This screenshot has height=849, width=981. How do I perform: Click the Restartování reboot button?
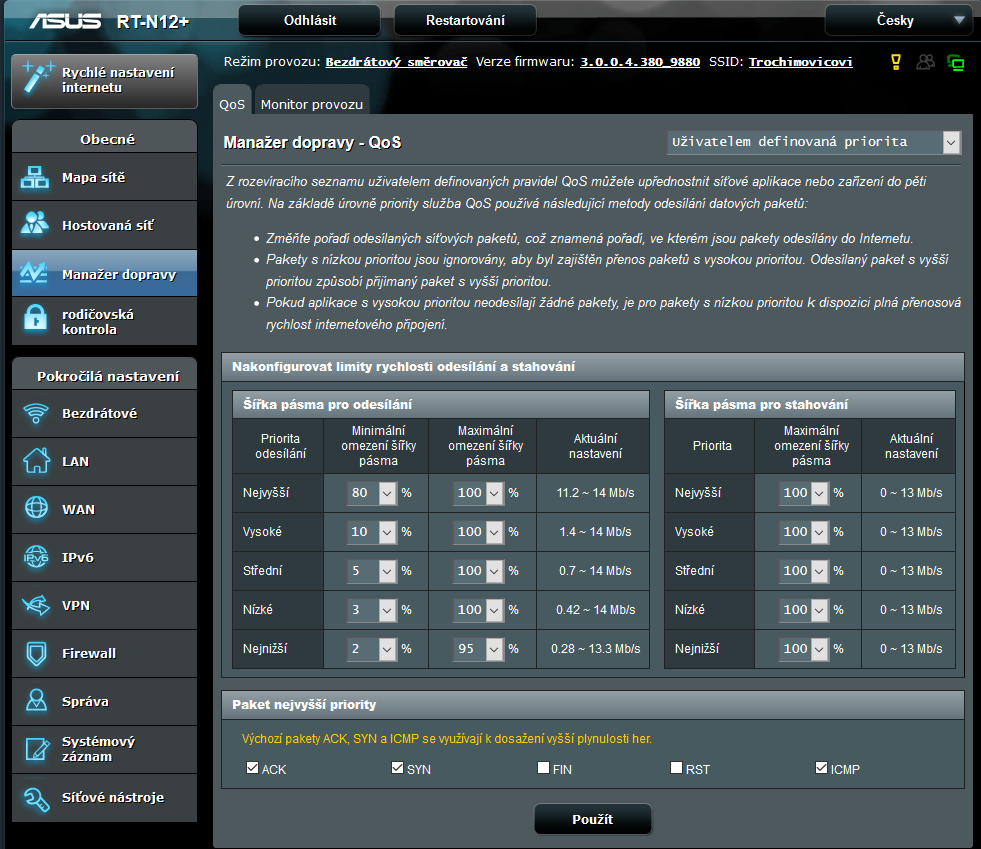tap(465, 20)
